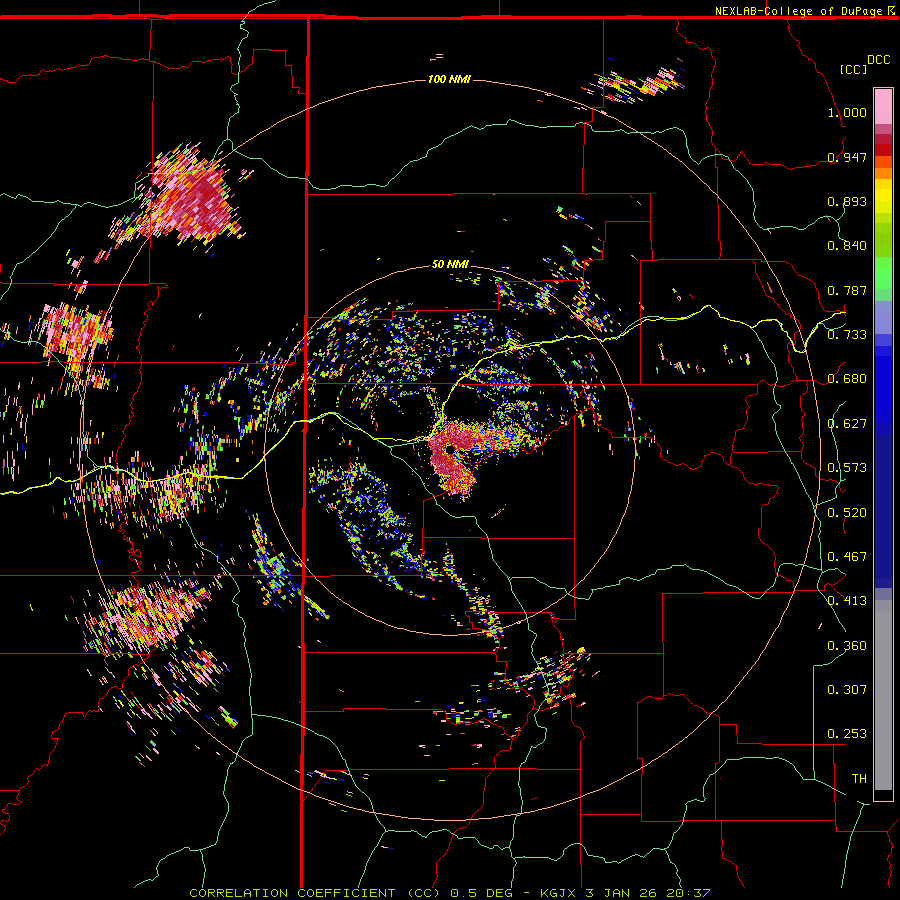Select the 0.360 legend value
The height and width of the screenshot is (900, 900).
847,646
